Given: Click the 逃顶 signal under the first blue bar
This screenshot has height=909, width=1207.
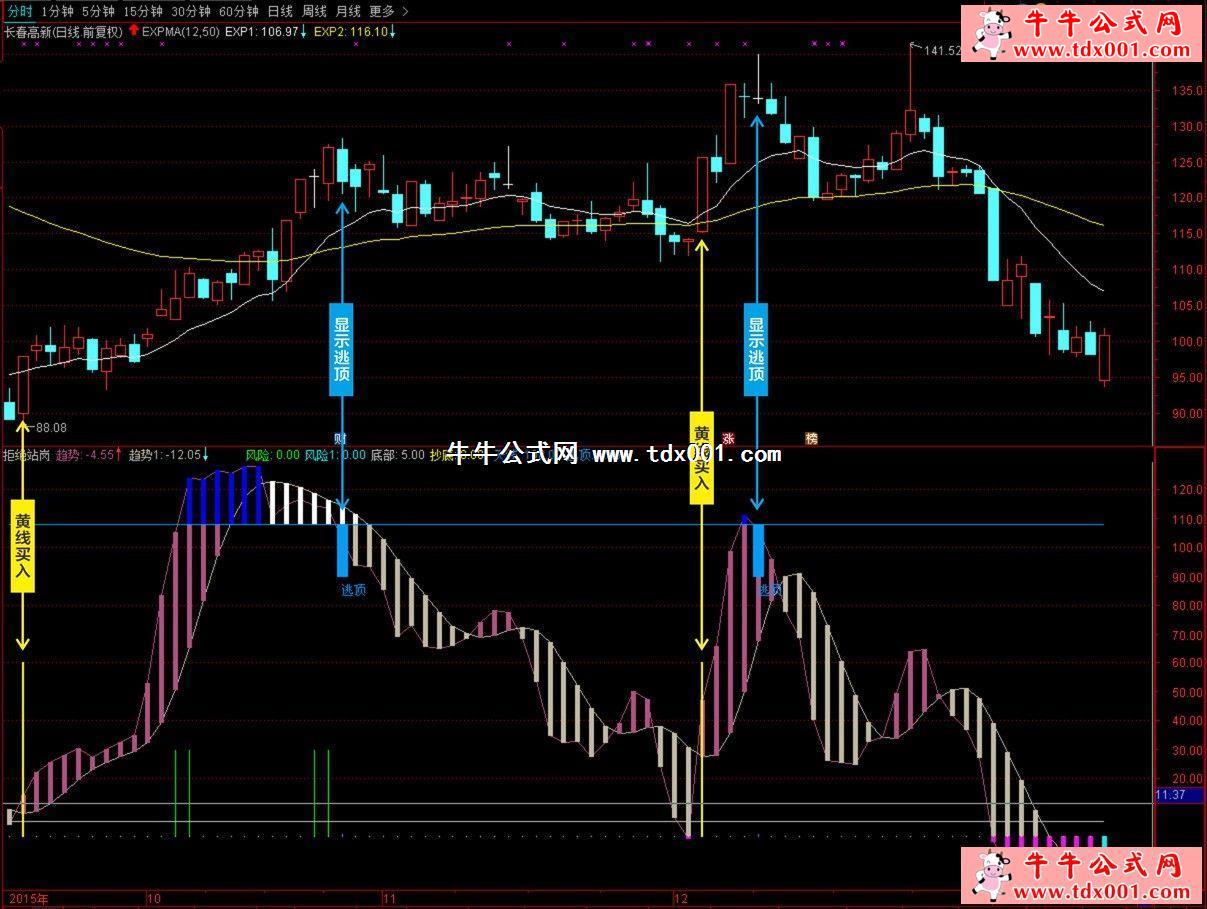Looking at the screenshot, I should [x=353, y=590].
